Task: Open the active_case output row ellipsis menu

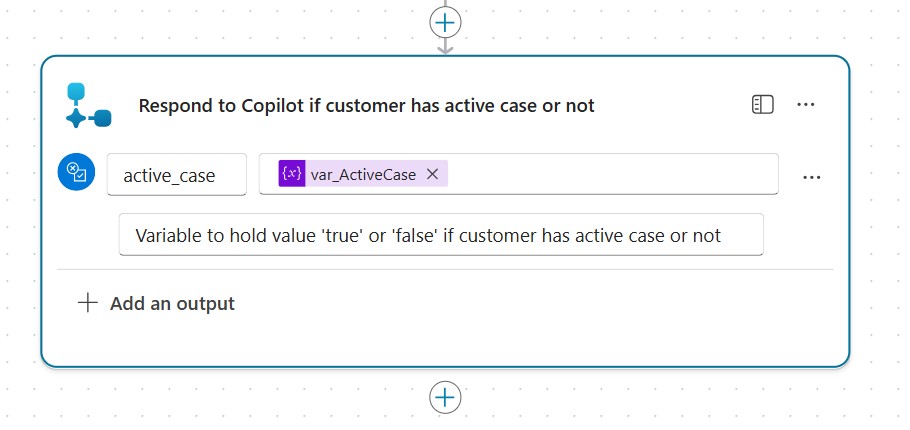Action: [x=812, y=177]
